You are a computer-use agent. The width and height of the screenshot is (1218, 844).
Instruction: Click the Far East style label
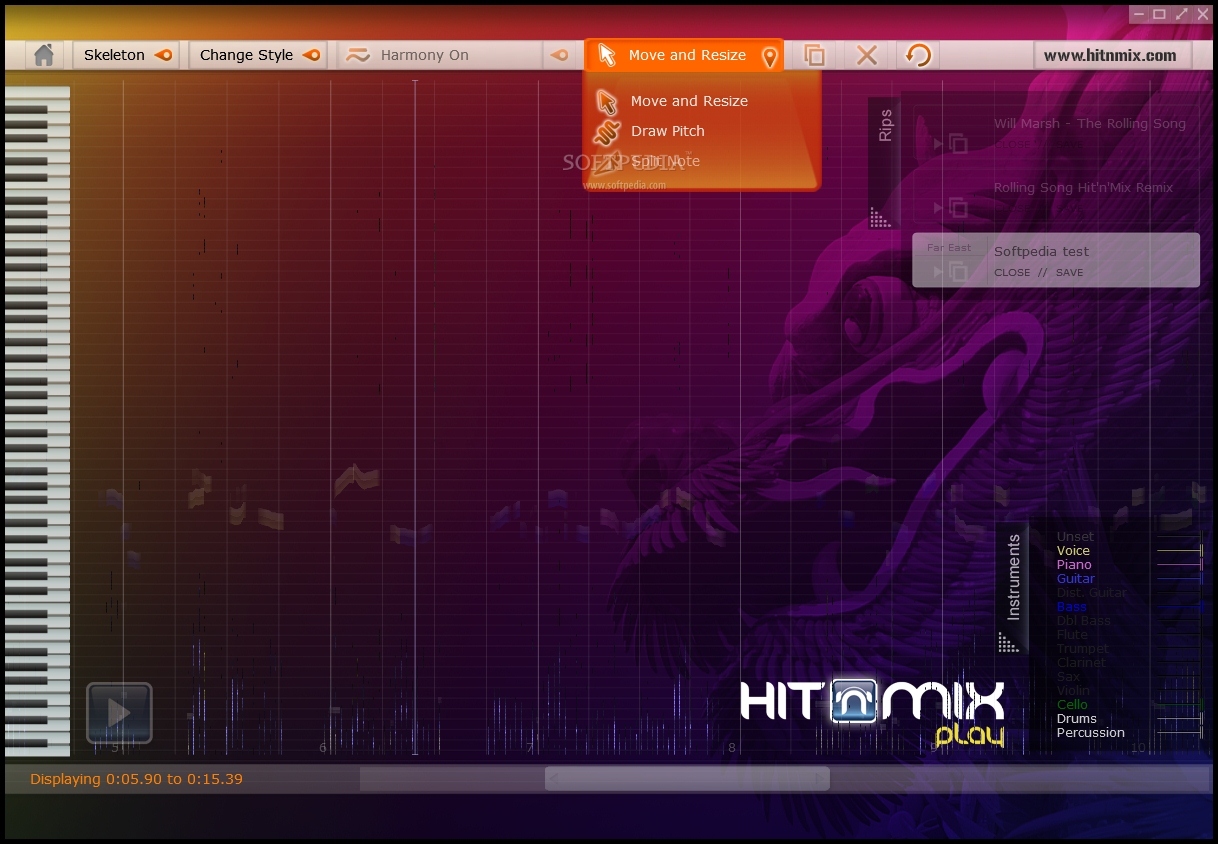949,248
